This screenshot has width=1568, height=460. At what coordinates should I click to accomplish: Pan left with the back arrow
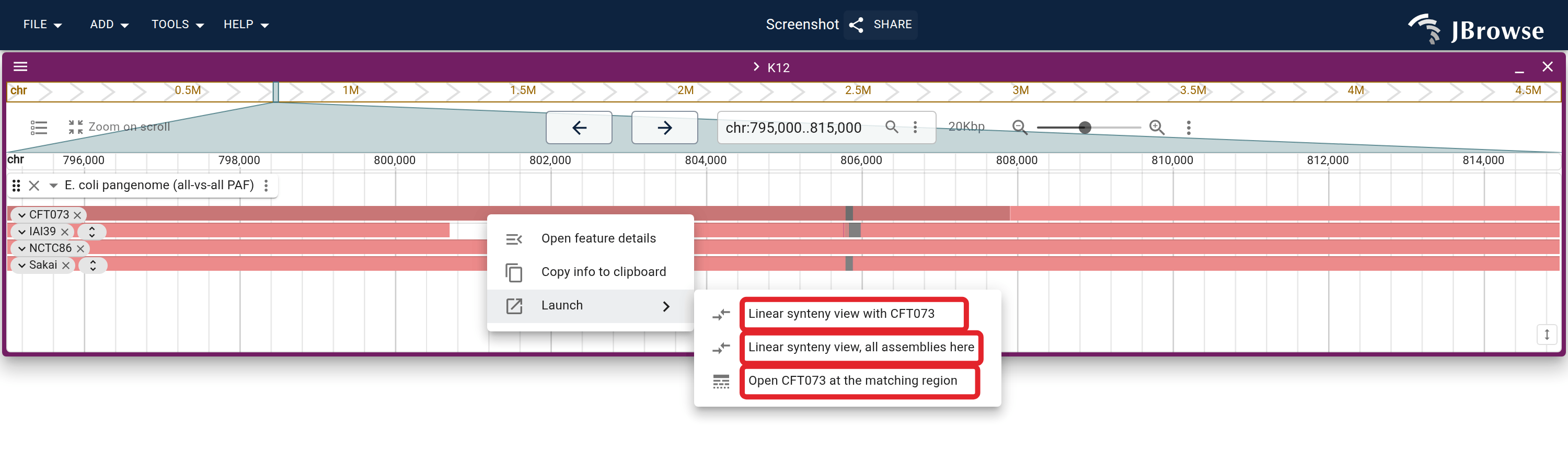point(579,127)
